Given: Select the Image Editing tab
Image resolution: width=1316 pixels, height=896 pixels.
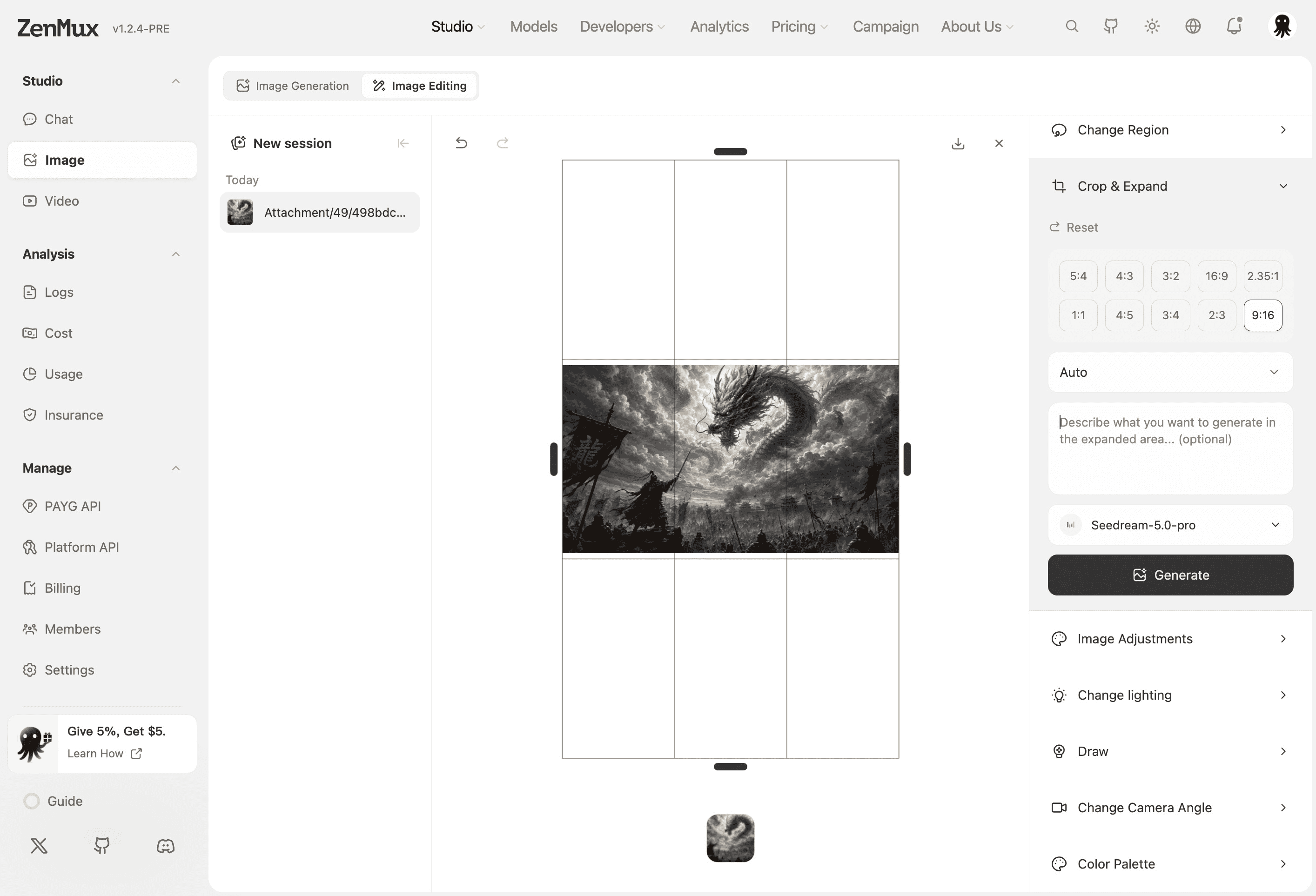Looking at the screenshot, I should [x=420, y=86].
